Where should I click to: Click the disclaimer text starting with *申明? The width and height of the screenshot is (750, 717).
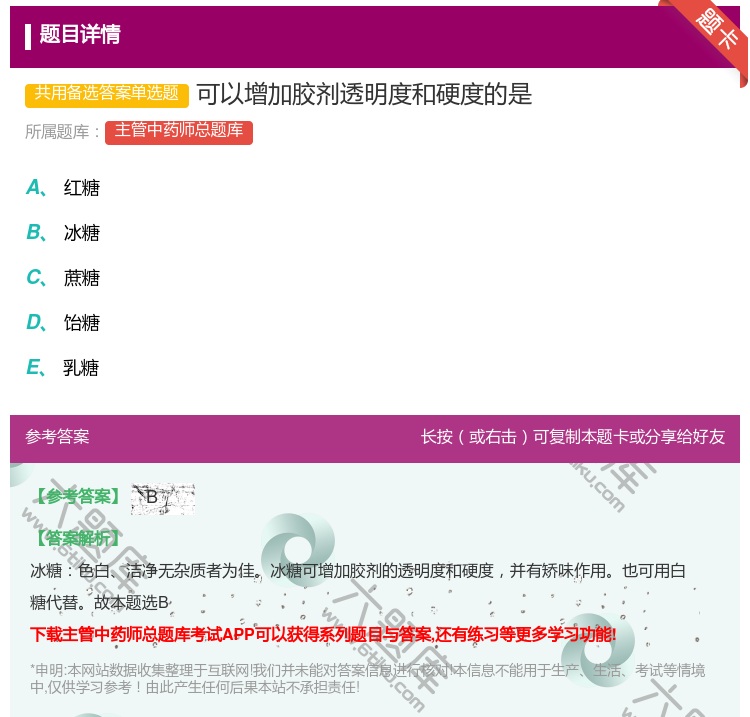click(367, 679)
